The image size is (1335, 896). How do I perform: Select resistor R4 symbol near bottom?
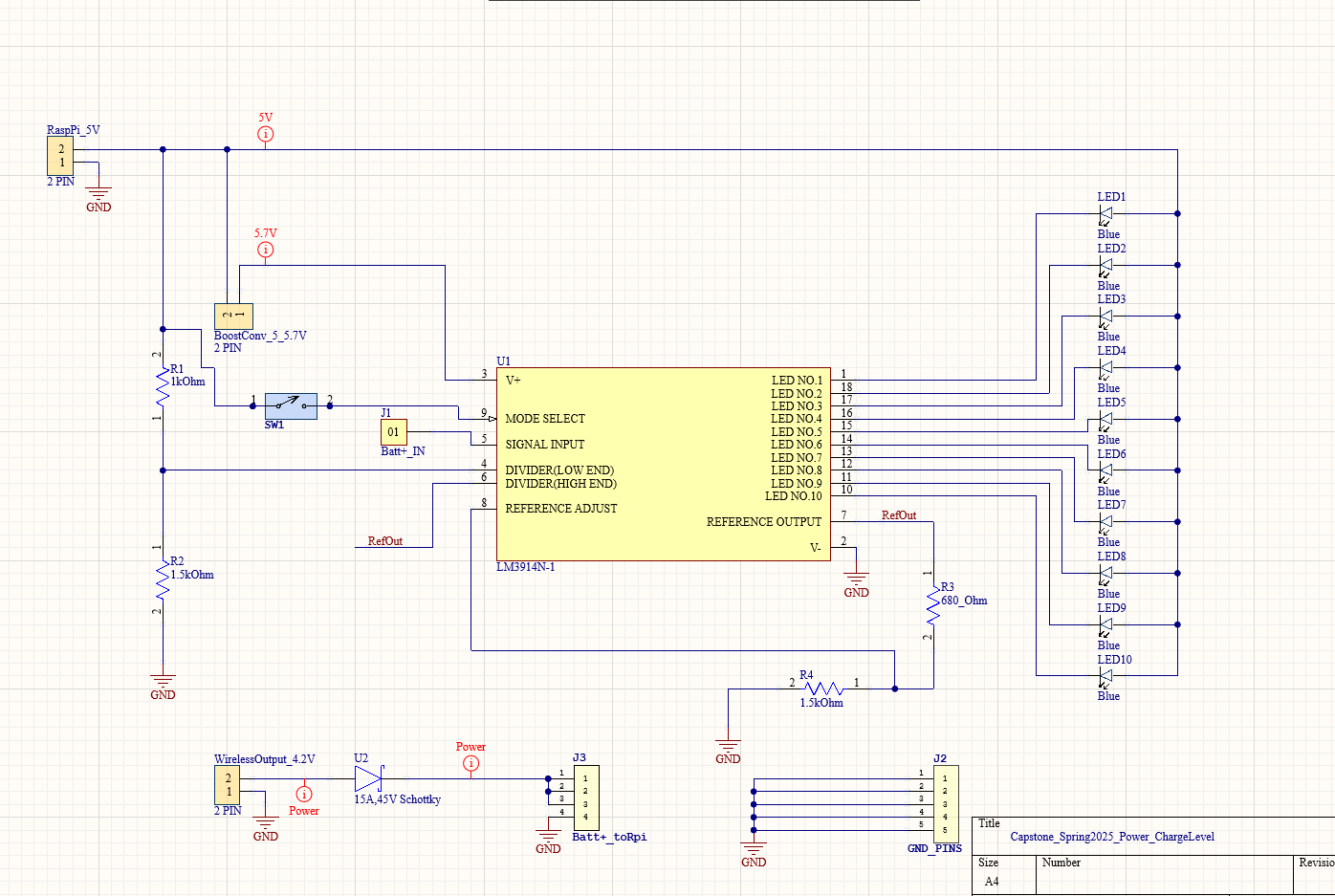(824, 688)
